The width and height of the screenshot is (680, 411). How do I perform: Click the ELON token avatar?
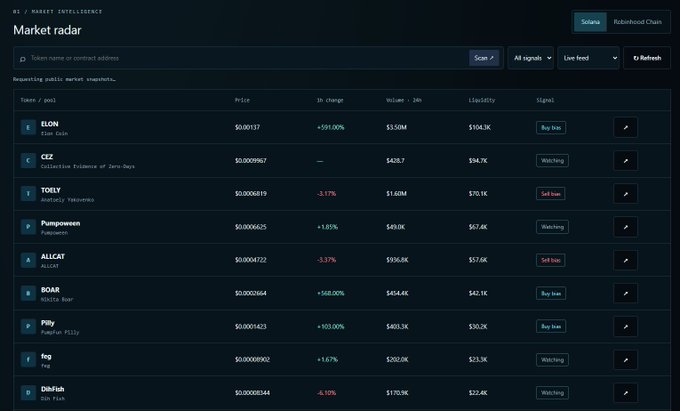coord(28,127)
